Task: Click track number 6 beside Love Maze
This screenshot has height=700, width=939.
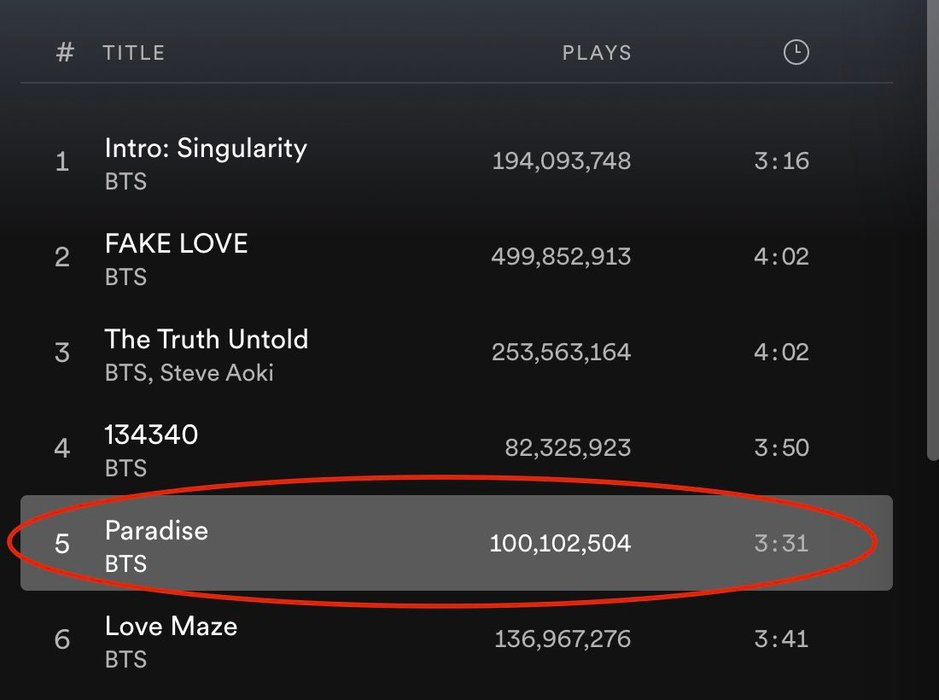Action: (x=62, y=639)
